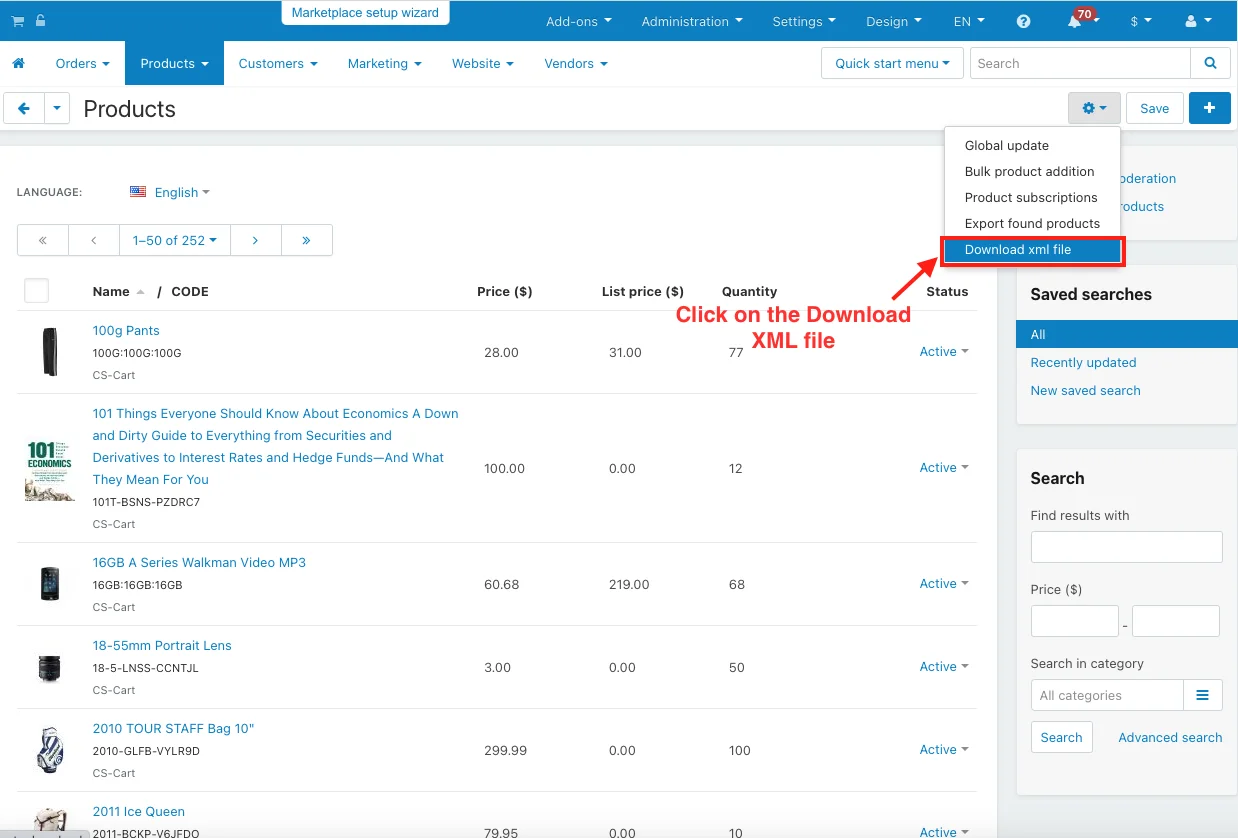This screenshot has height=838, width=1238.
Task: Open the shopping cart icon in top bar
Action: tap(18, 21)
